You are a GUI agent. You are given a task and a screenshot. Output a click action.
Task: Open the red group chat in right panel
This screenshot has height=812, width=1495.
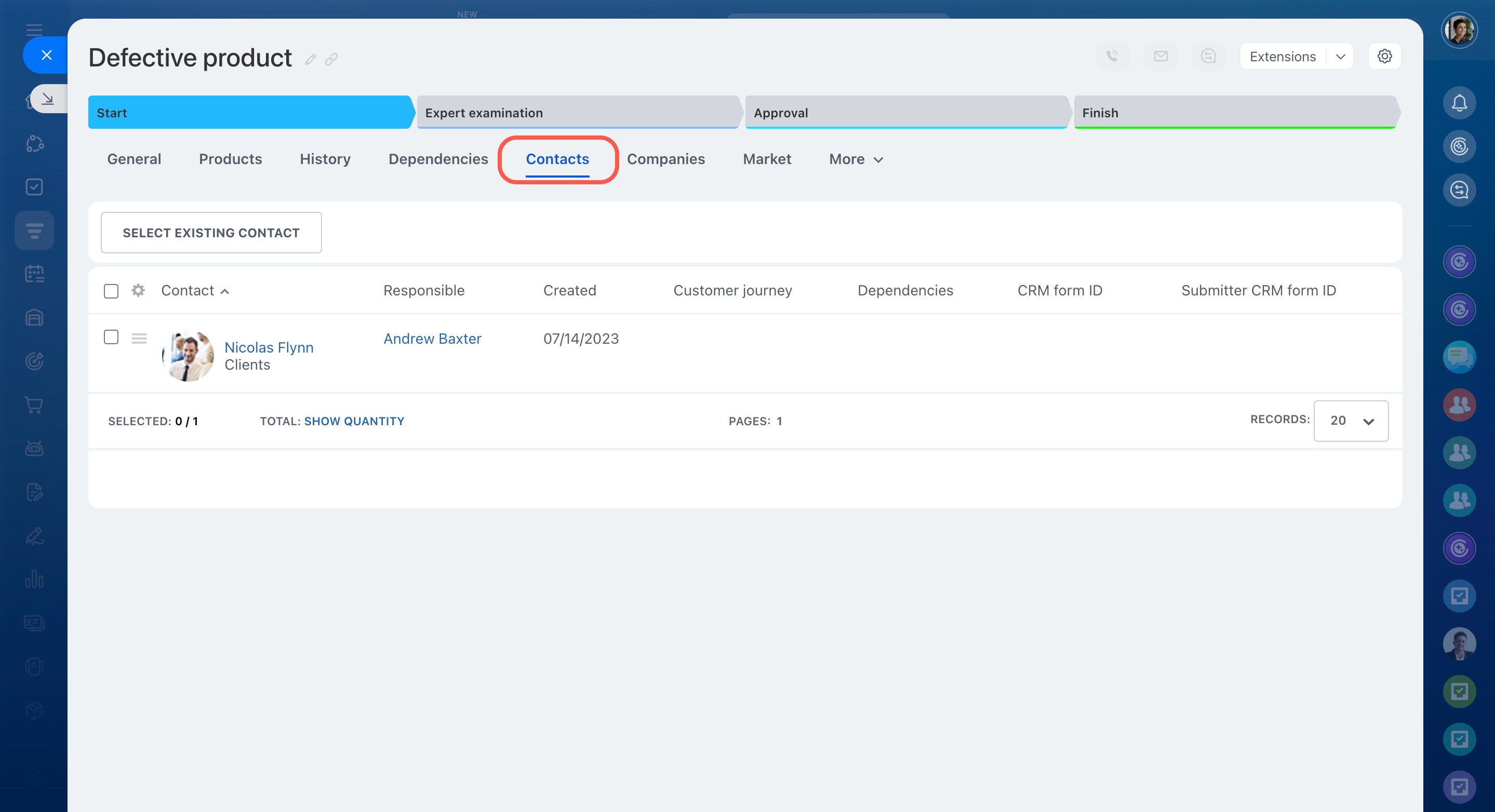(x=1459, y=405)
